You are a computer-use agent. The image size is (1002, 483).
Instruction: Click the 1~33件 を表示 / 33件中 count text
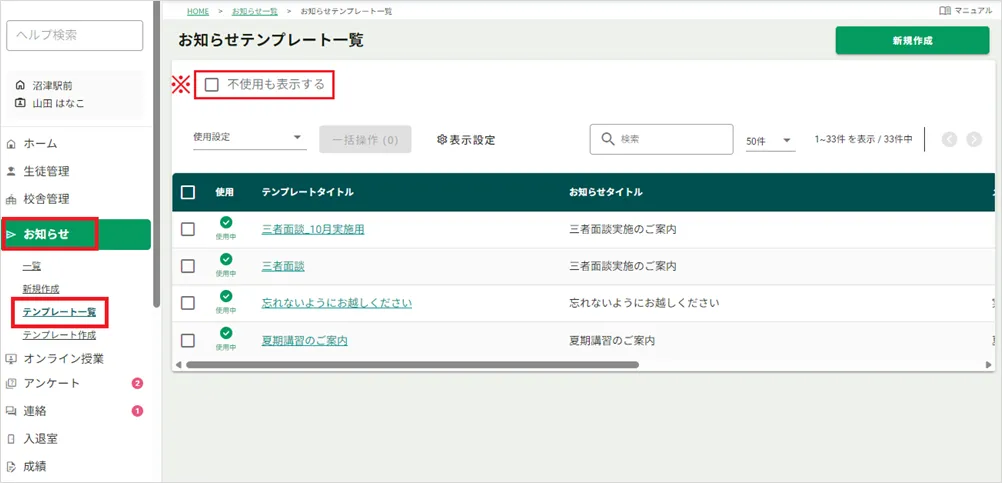point(863,139)
